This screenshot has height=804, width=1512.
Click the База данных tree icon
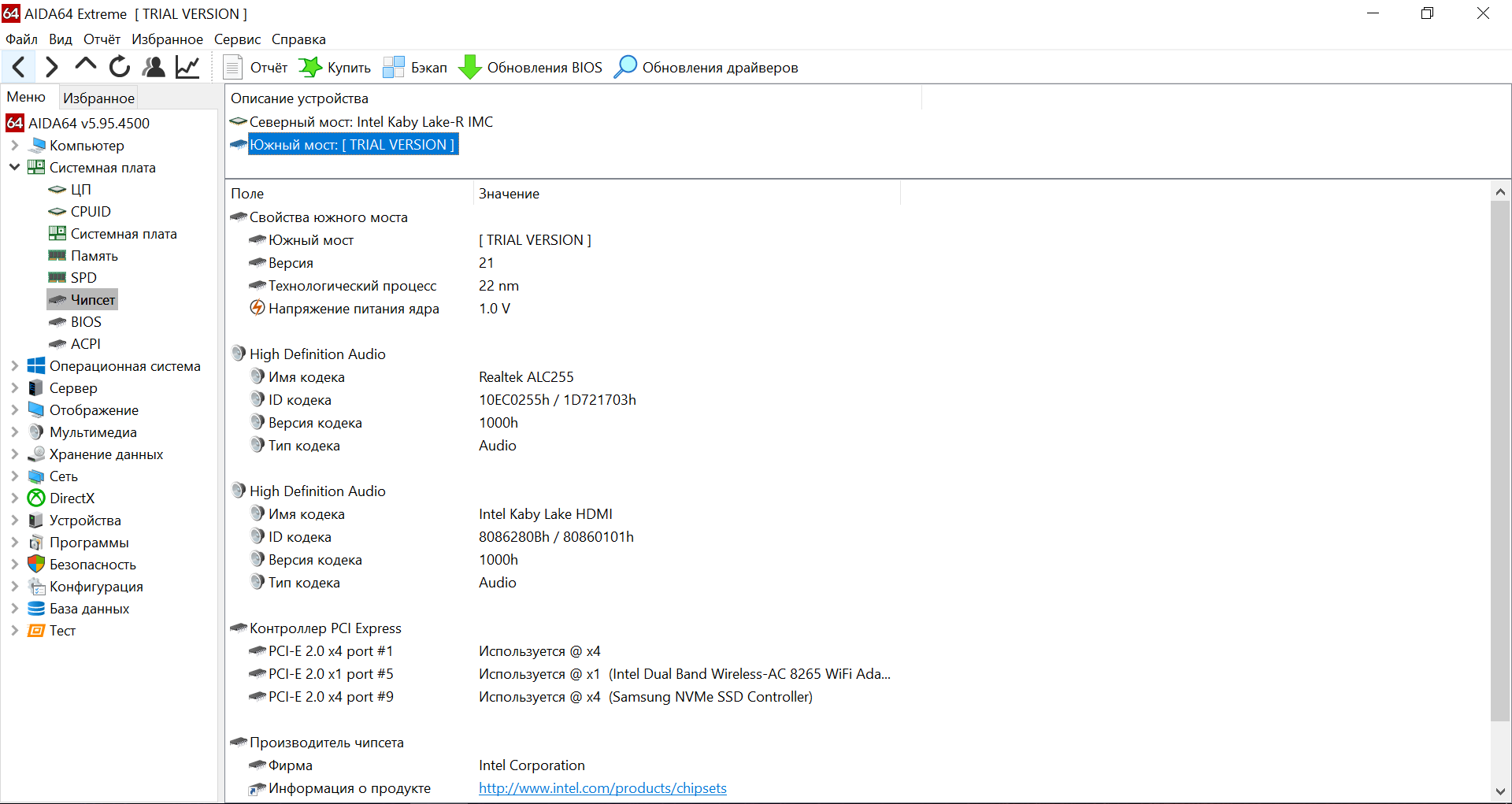[x=36, y=609]
